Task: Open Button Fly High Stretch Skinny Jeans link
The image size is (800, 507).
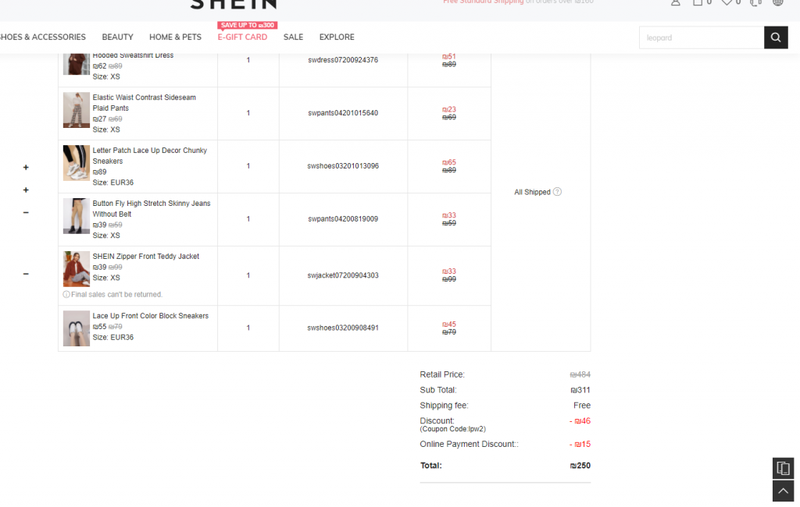Action: pos(151,209)
